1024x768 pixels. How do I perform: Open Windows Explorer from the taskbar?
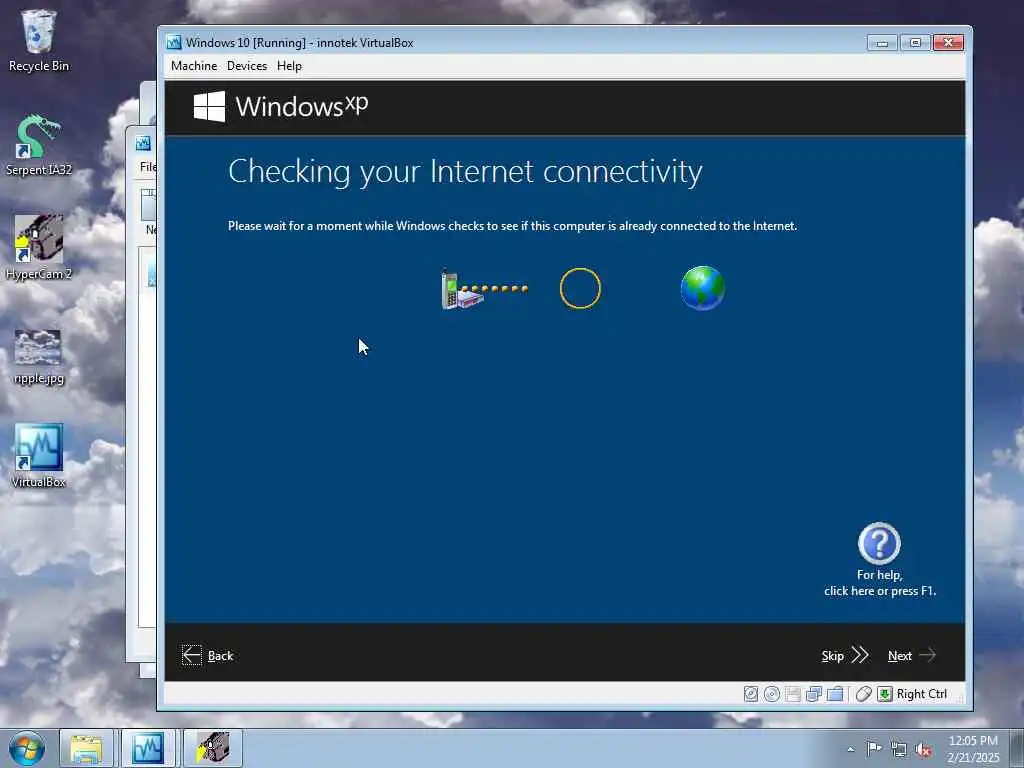coord(86,748)
